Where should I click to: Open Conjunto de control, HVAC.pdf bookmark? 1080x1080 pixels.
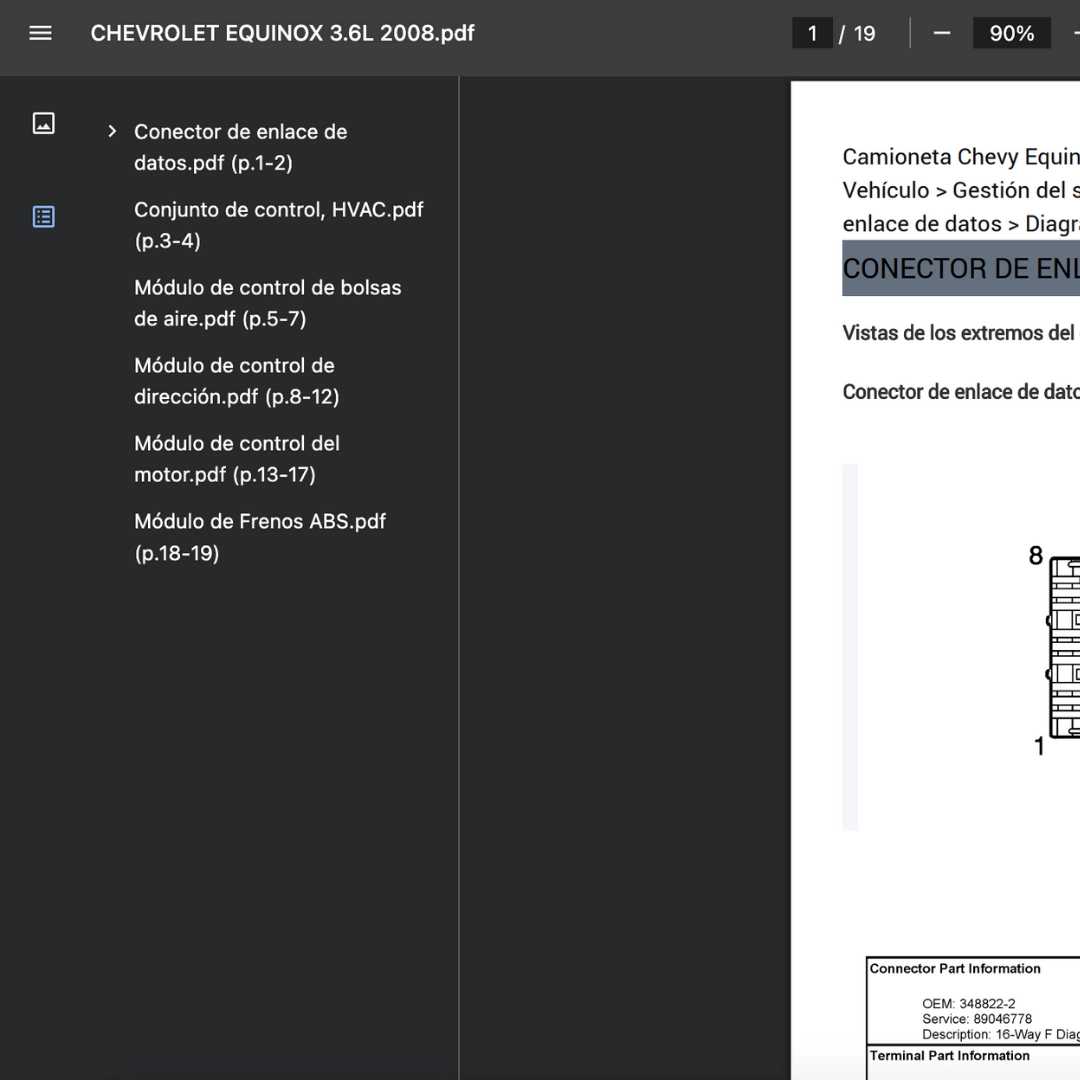(279, 225)
